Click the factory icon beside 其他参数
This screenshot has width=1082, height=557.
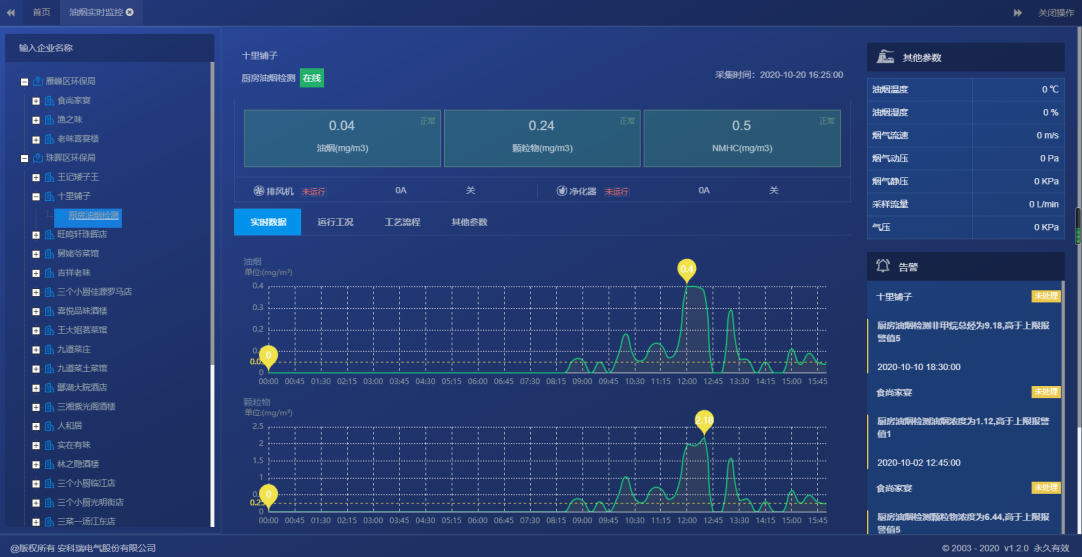[884, 57]
